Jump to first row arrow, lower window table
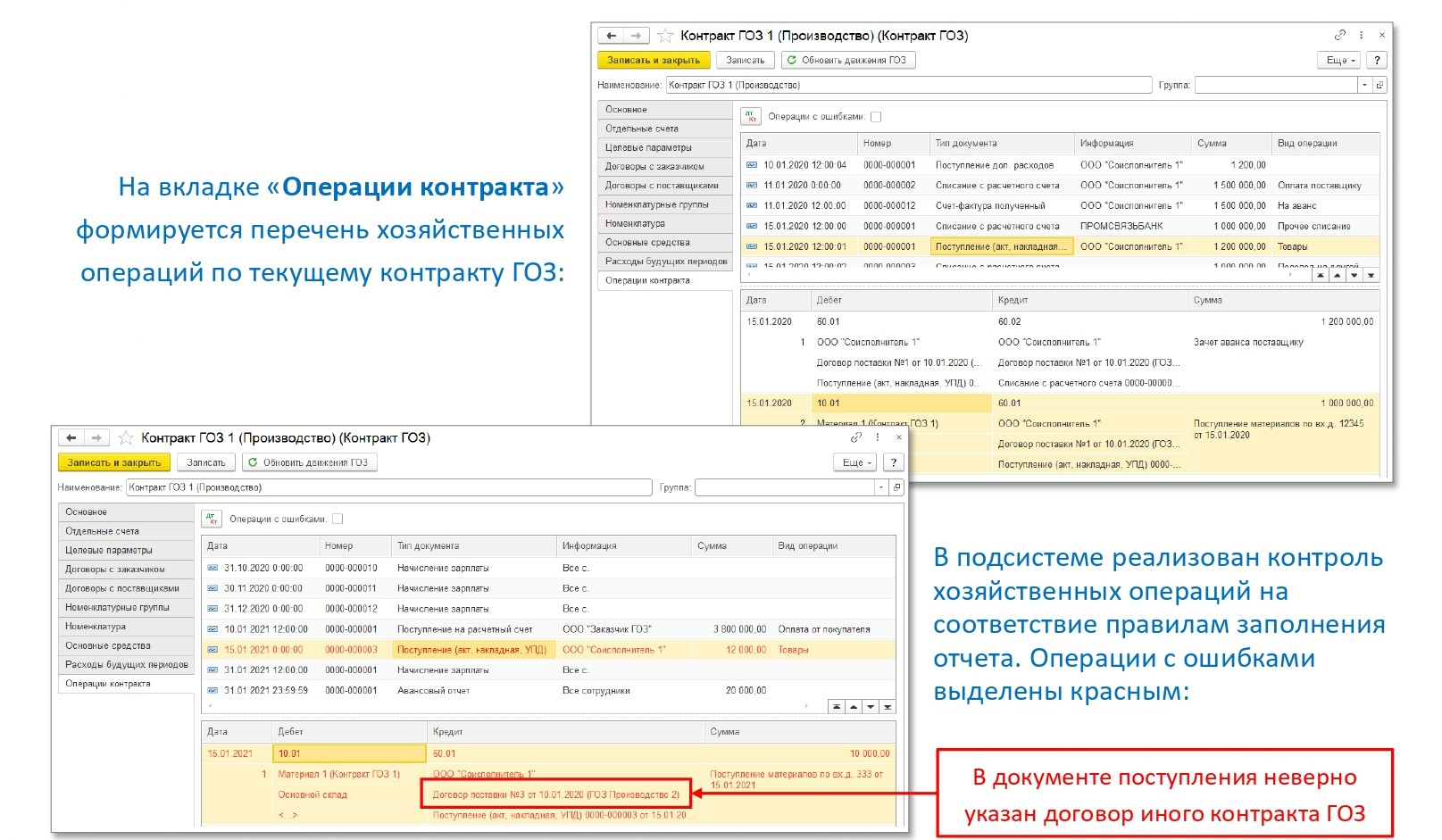 836,706
